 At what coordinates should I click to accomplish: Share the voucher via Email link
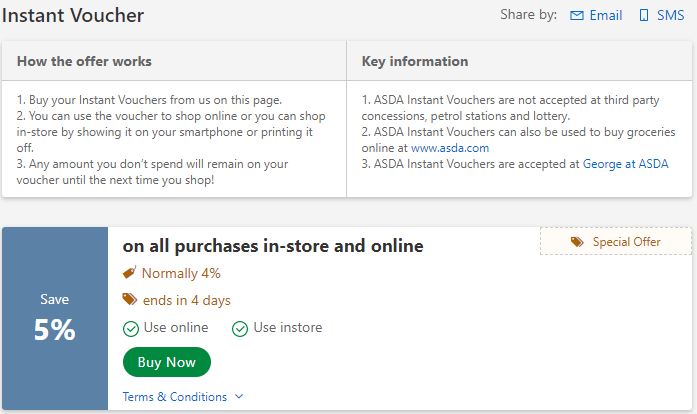(x=606, y=16)
